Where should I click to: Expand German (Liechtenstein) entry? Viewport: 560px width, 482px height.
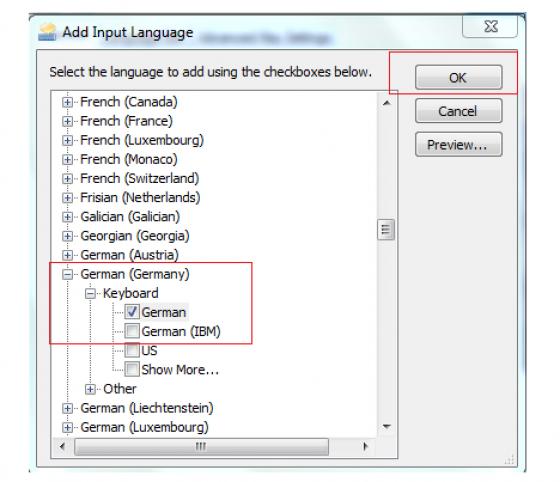tap(67, 408)
